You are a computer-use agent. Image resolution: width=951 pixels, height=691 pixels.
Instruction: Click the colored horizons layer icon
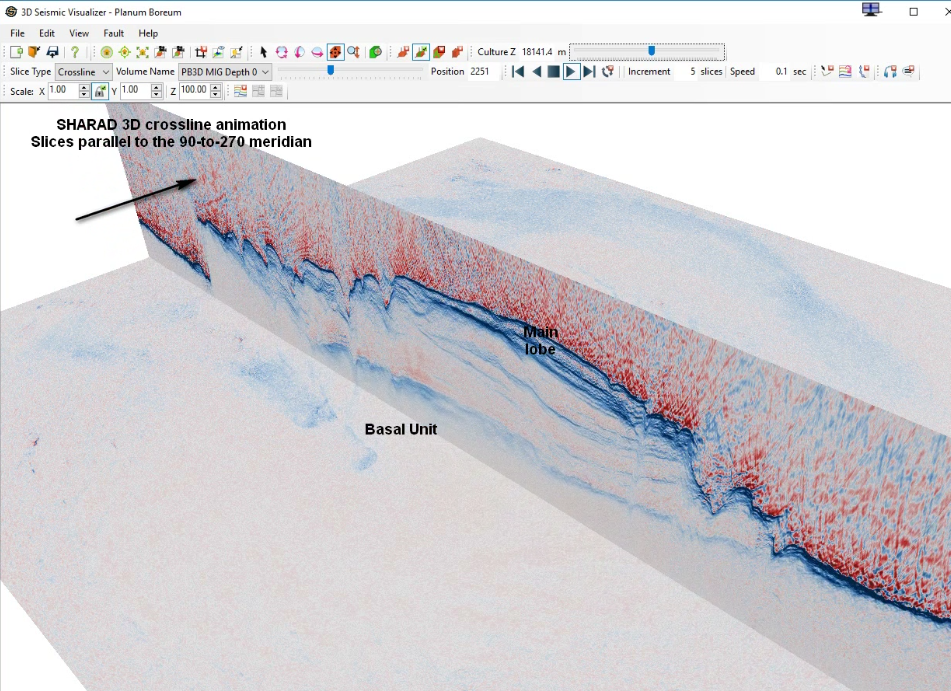tap(845, 72)
